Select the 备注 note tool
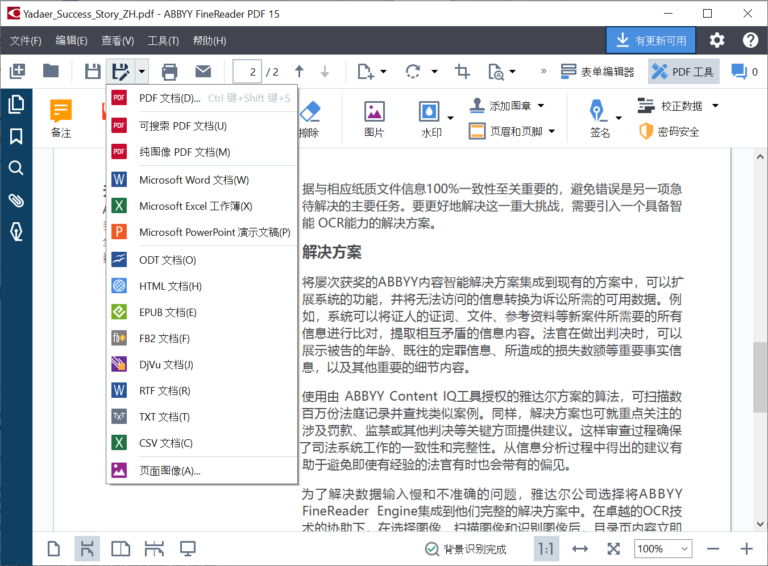Screen dimensions: 768x566 [61, 118]
